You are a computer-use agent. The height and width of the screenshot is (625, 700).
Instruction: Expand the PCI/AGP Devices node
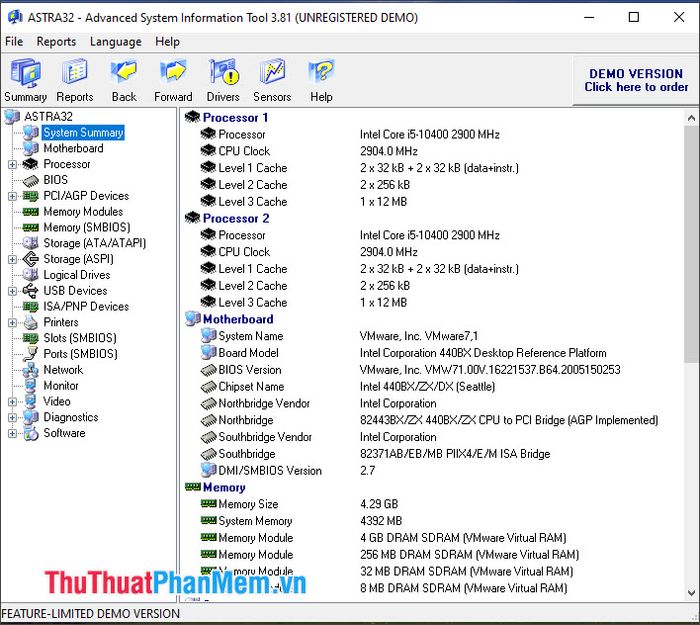pyautogui.click(x=12, y=196)
